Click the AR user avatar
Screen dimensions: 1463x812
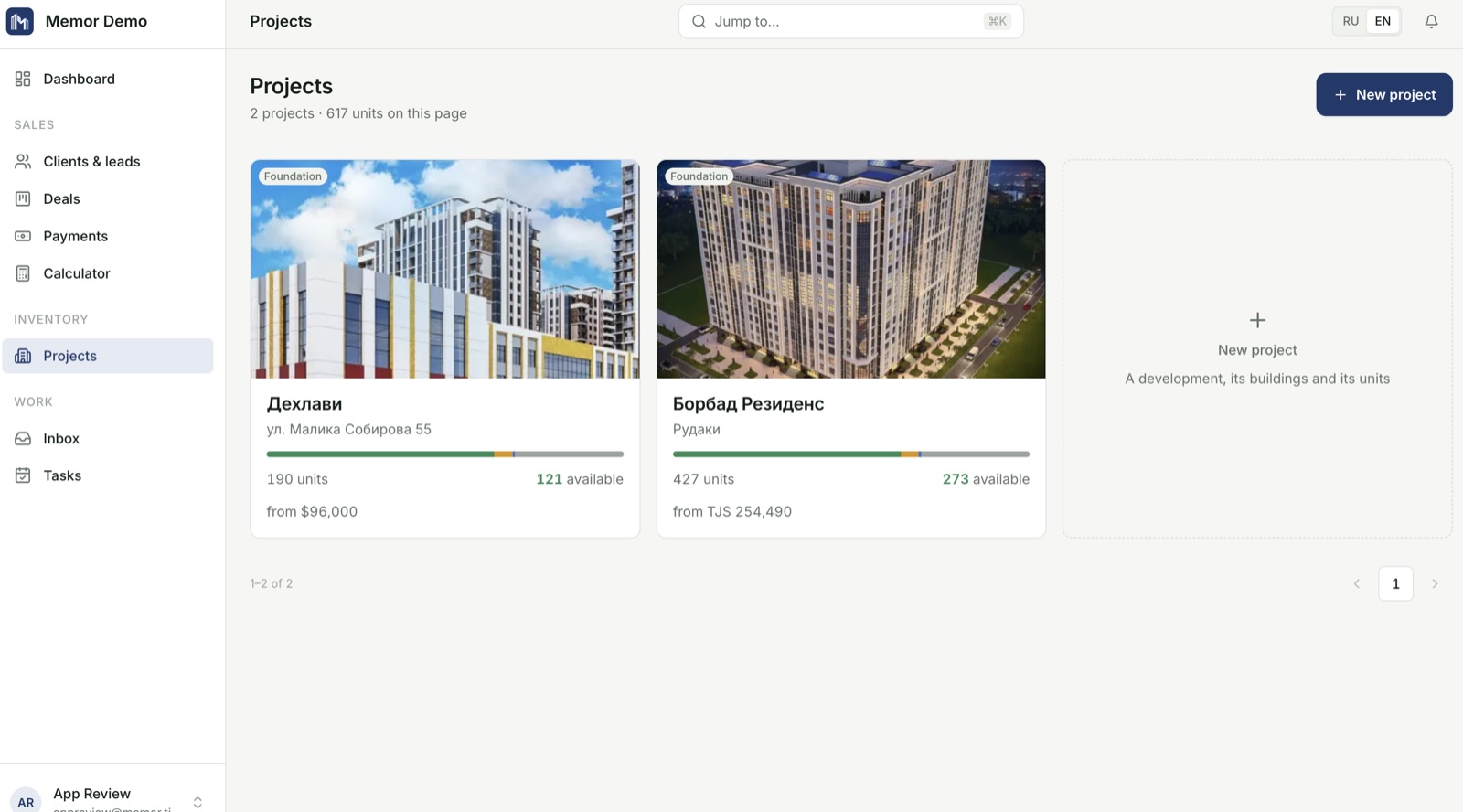(x=26, y=801)
